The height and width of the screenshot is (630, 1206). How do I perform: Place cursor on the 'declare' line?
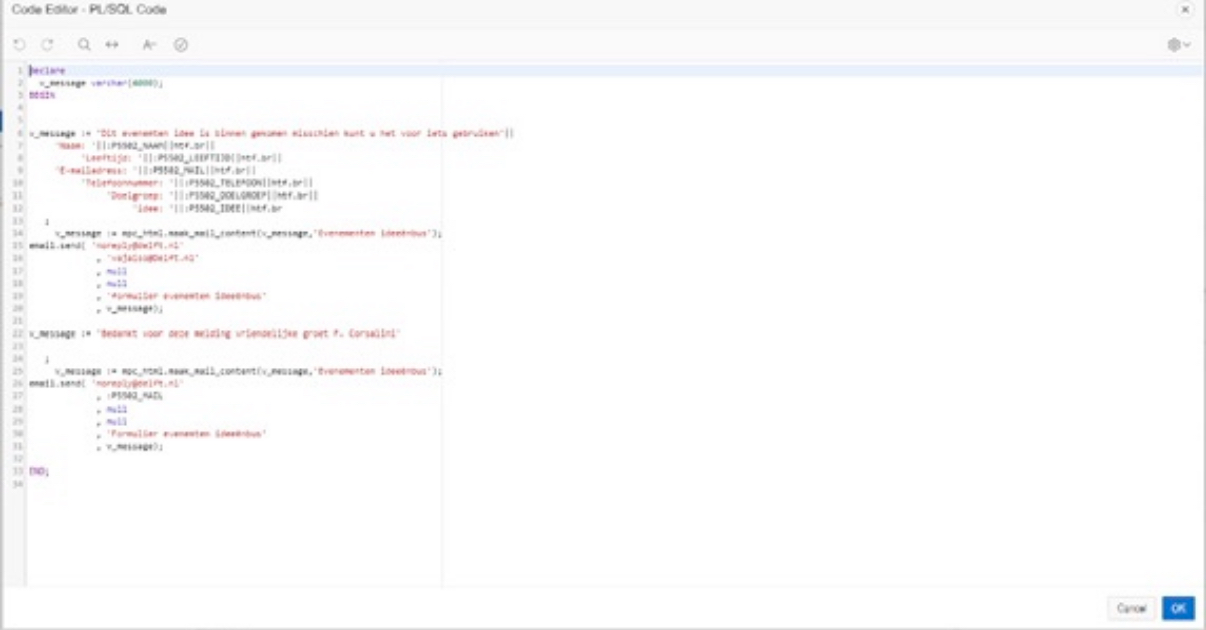47,71
